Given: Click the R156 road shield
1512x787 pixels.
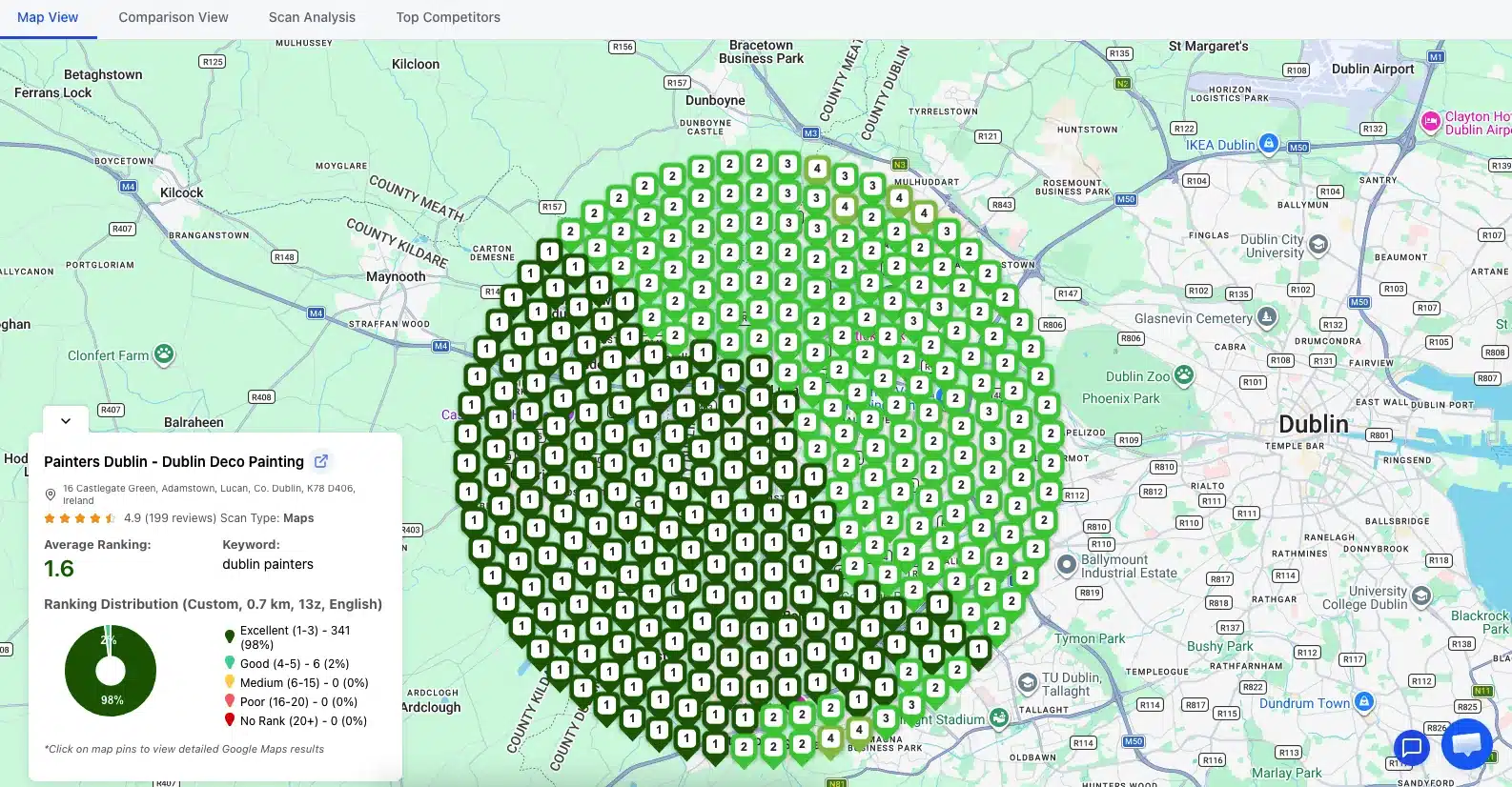Looking at the screenshot, I should pyautogui.click(x=623, y=47).
